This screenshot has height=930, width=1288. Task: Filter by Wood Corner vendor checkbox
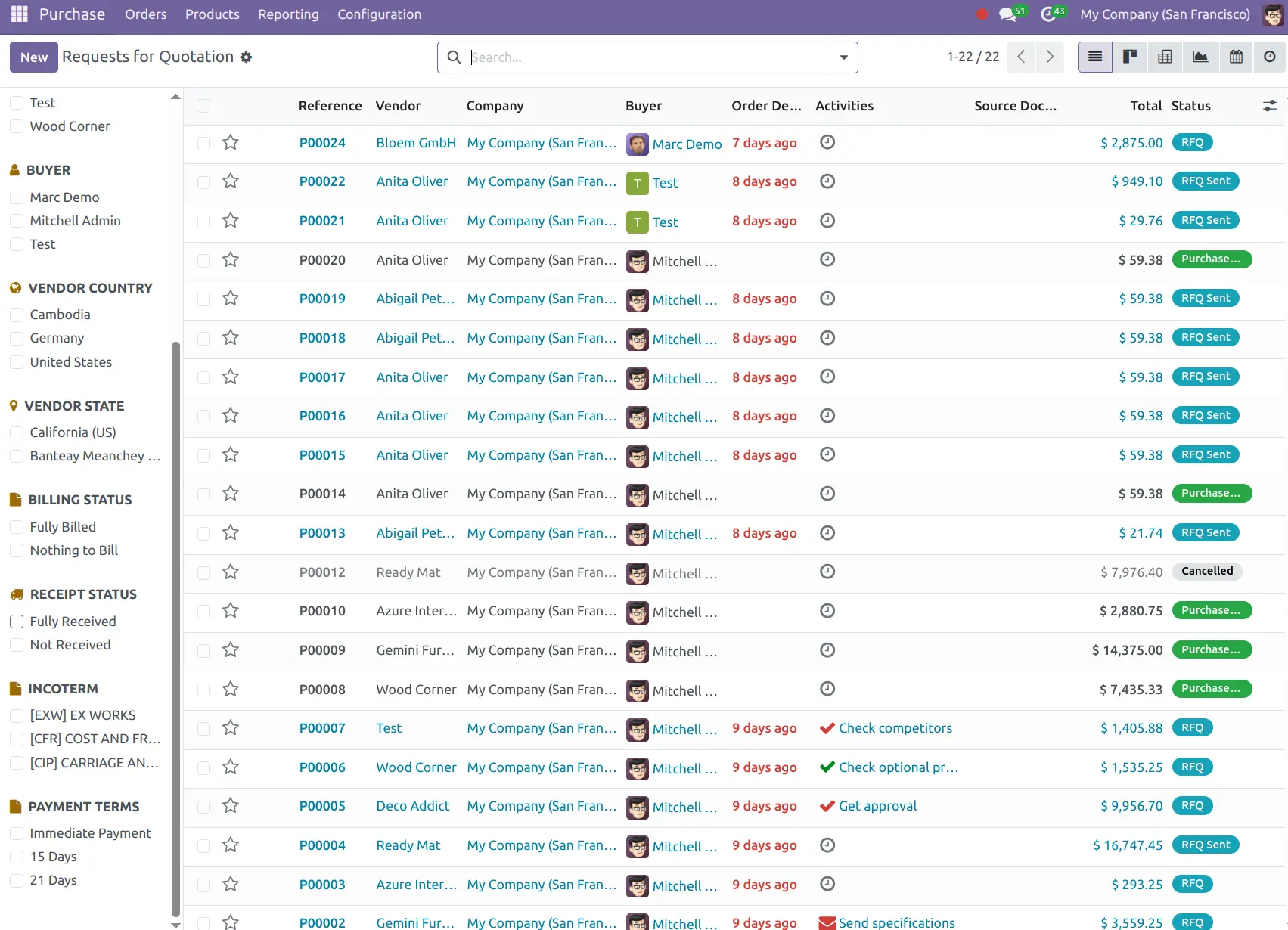pos(17,126)
